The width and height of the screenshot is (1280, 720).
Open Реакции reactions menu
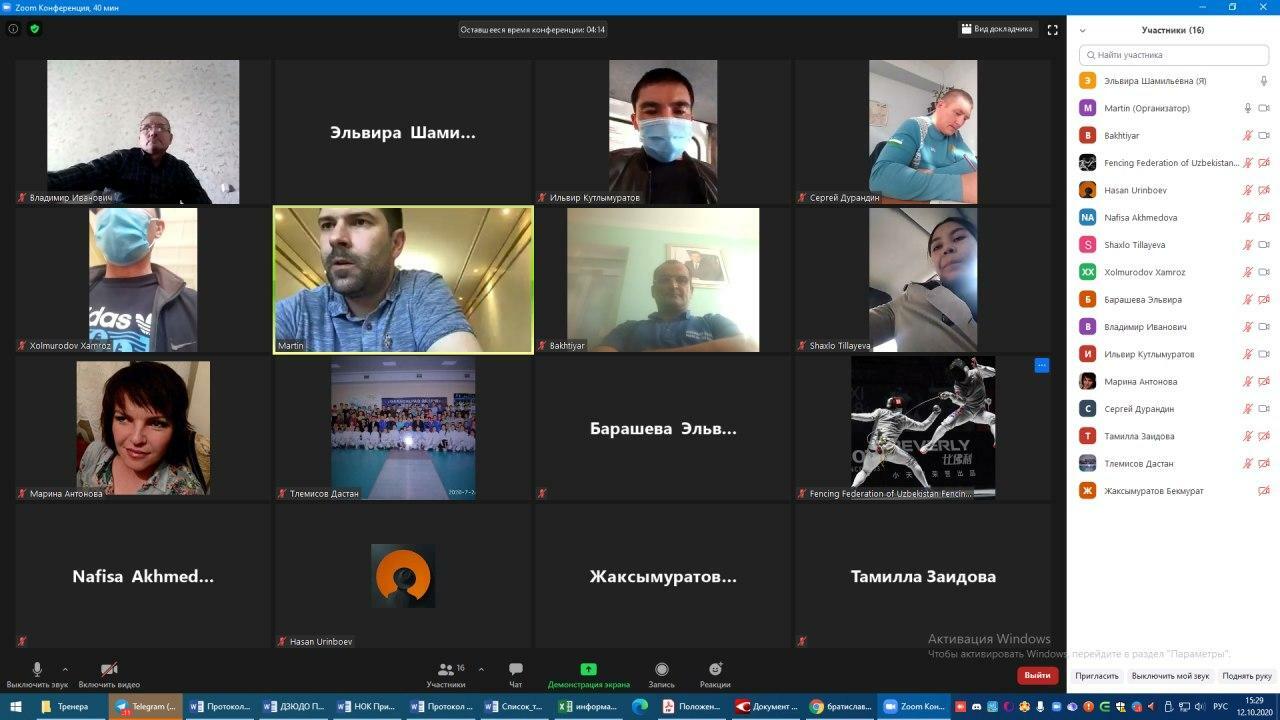715,675
